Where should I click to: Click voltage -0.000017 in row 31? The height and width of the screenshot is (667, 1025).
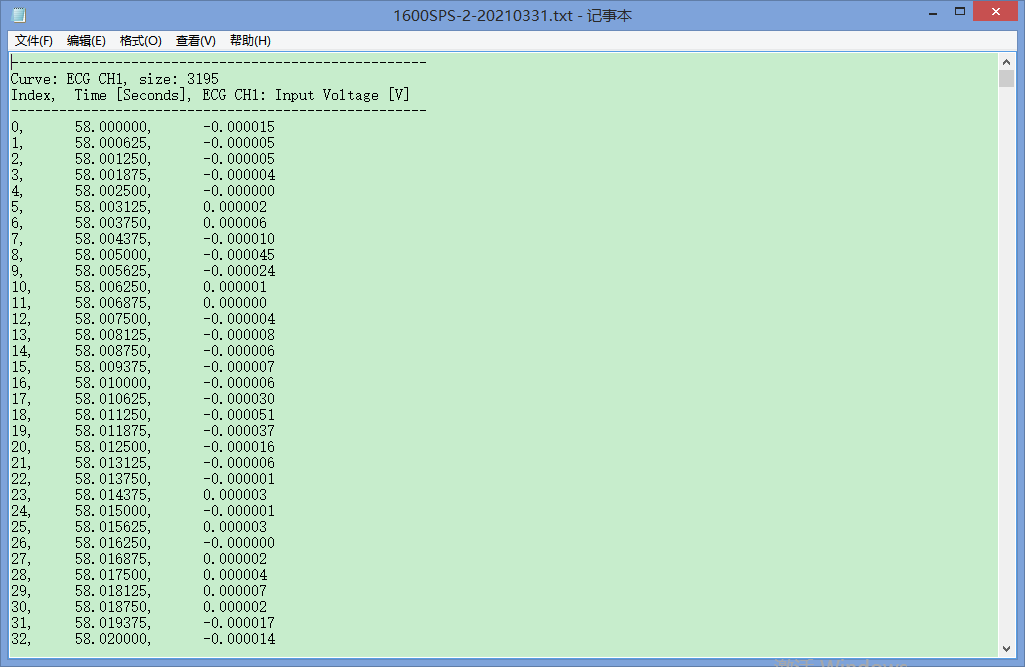(239, 624)
